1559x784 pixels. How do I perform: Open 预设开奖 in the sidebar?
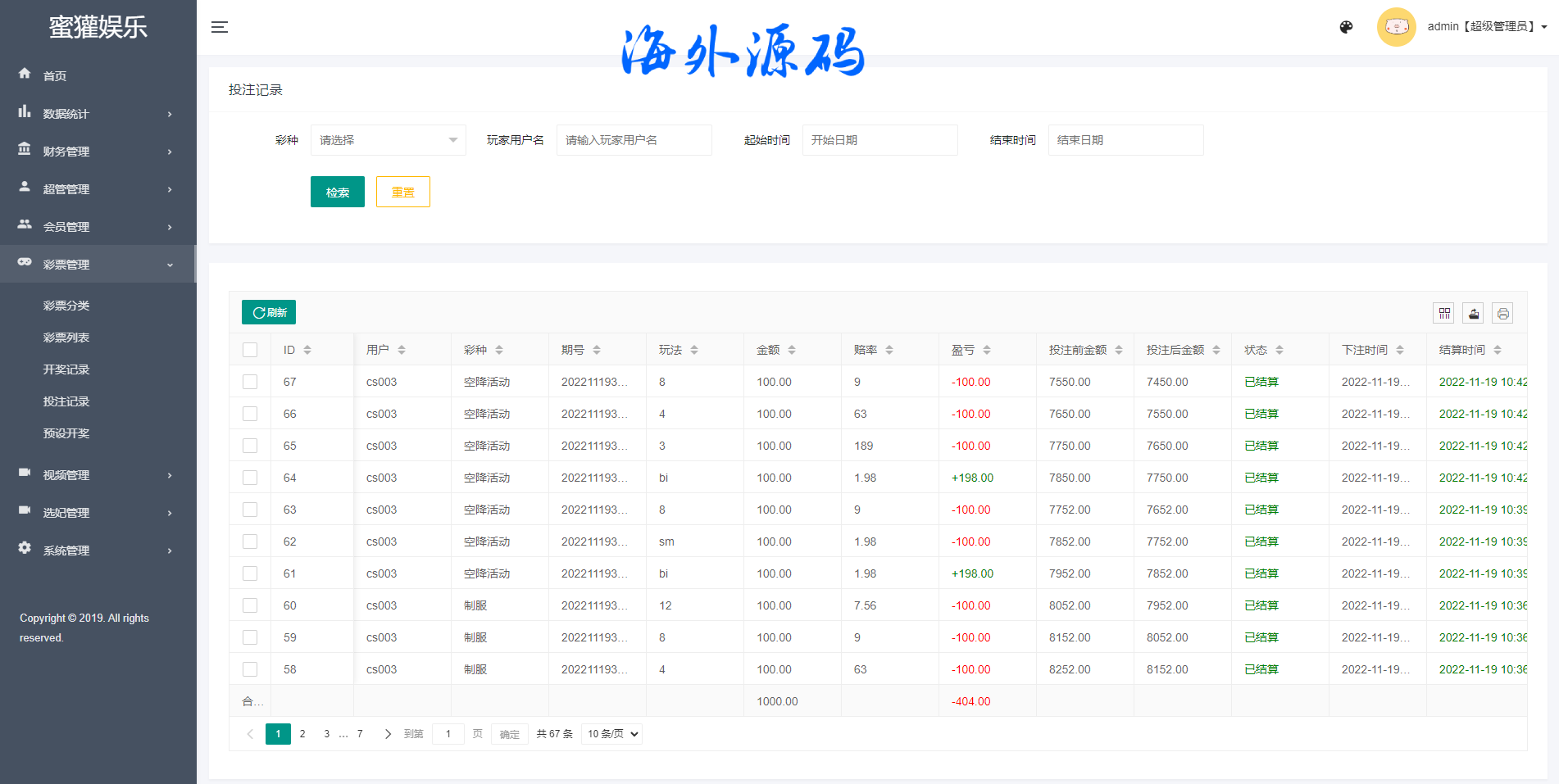tap(66, 433)
